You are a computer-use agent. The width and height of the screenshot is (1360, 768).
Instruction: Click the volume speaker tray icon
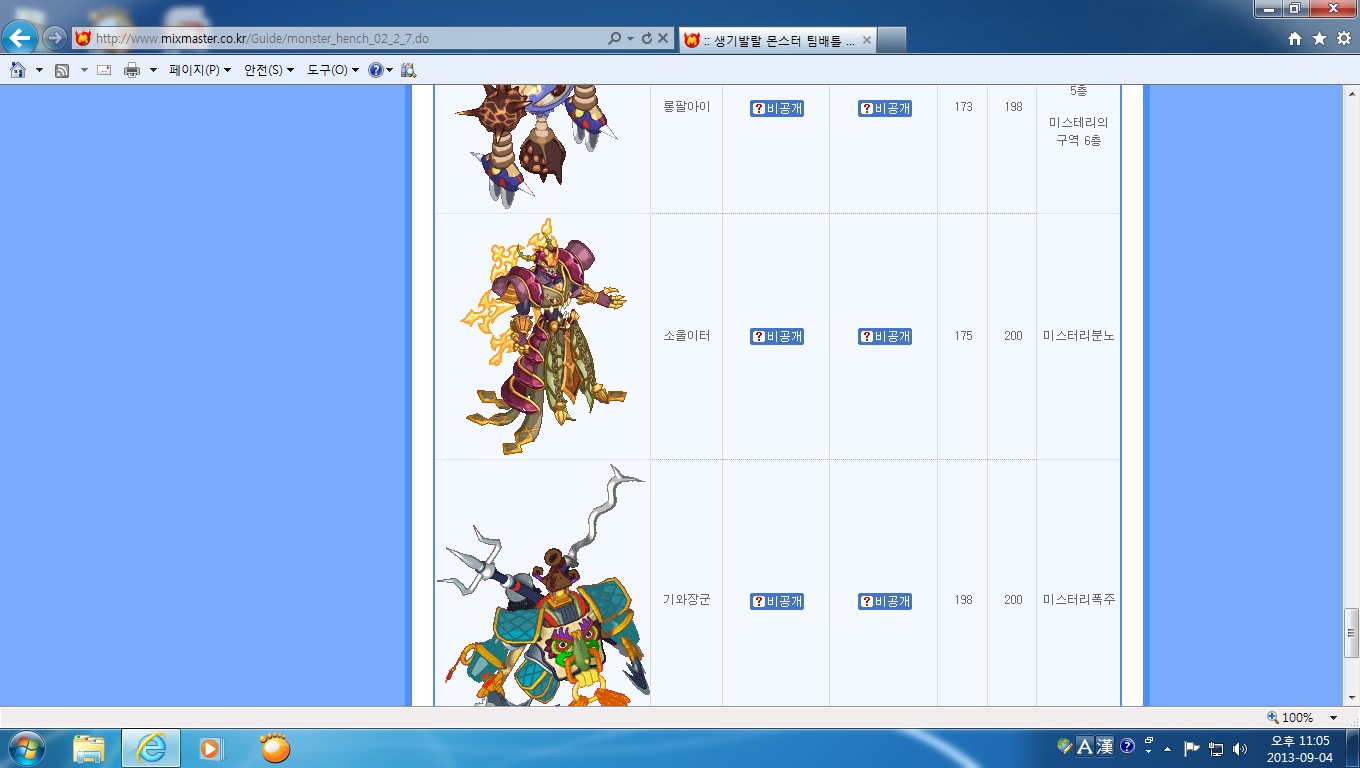1240,748
